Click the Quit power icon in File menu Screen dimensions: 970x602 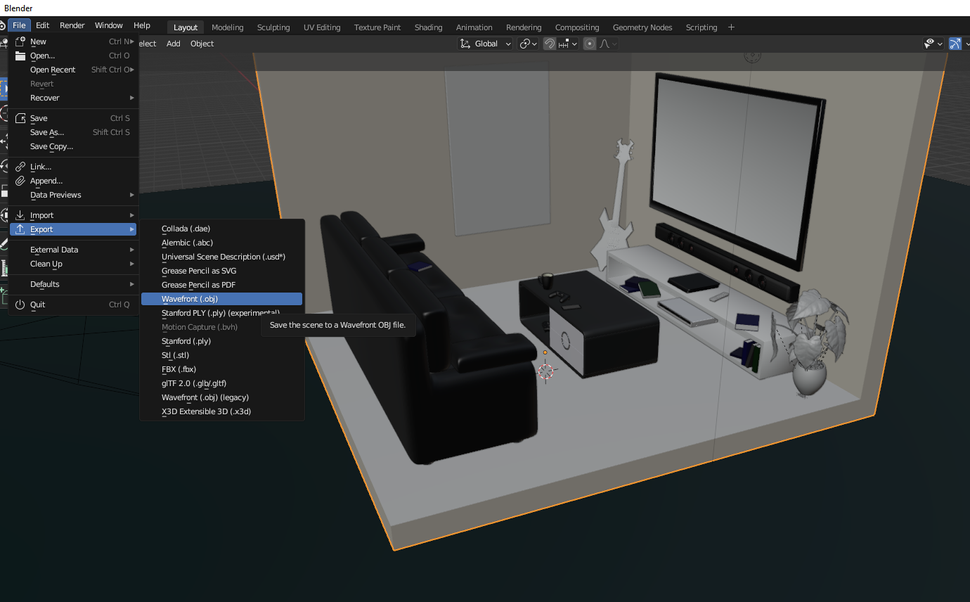[21, 305]
